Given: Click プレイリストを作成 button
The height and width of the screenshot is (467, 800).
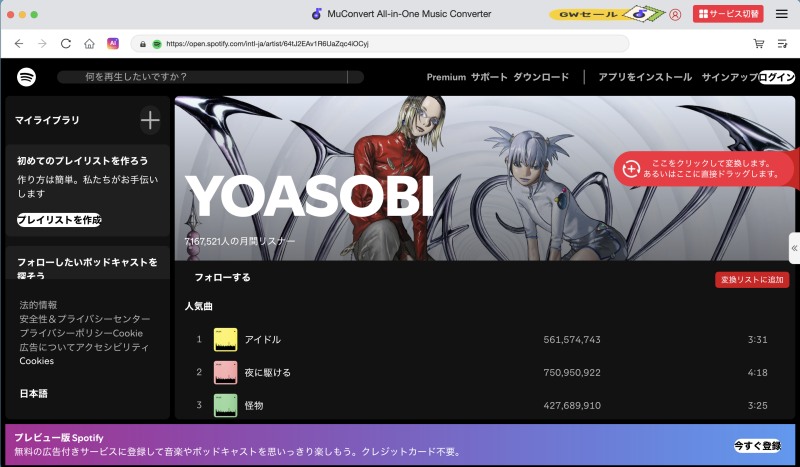Looking at the screenshot, I should [x=59, y=220].
